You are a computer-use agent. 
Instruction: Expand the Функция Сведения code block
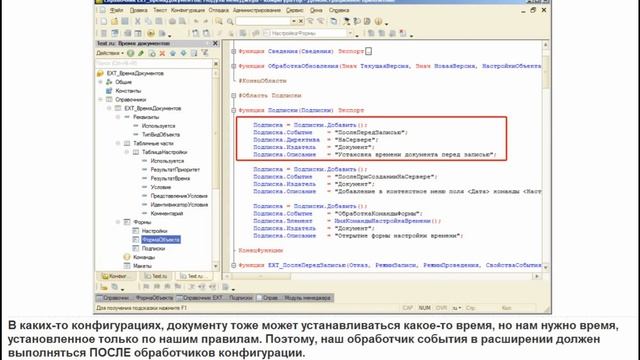pyautogui.click(x=233, y=51)
